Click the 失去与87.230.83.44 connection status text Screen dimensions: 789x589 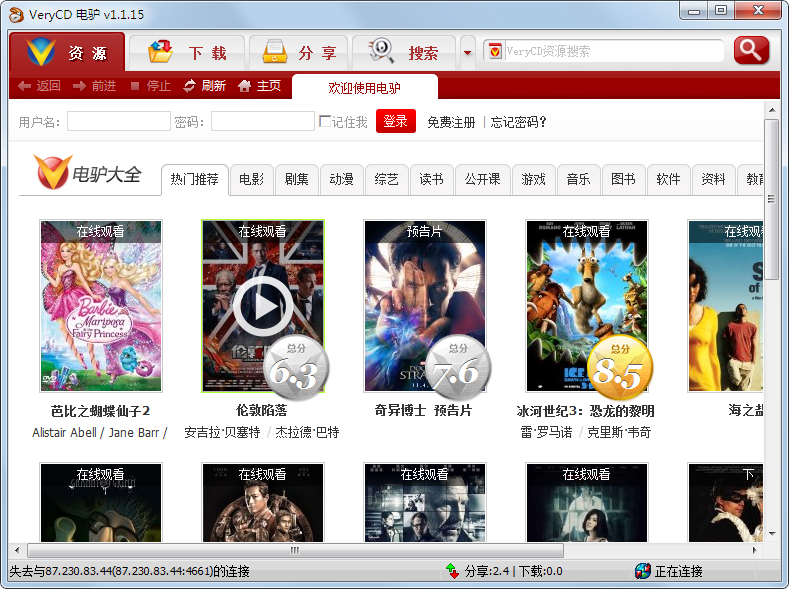[x=130, y=571]
